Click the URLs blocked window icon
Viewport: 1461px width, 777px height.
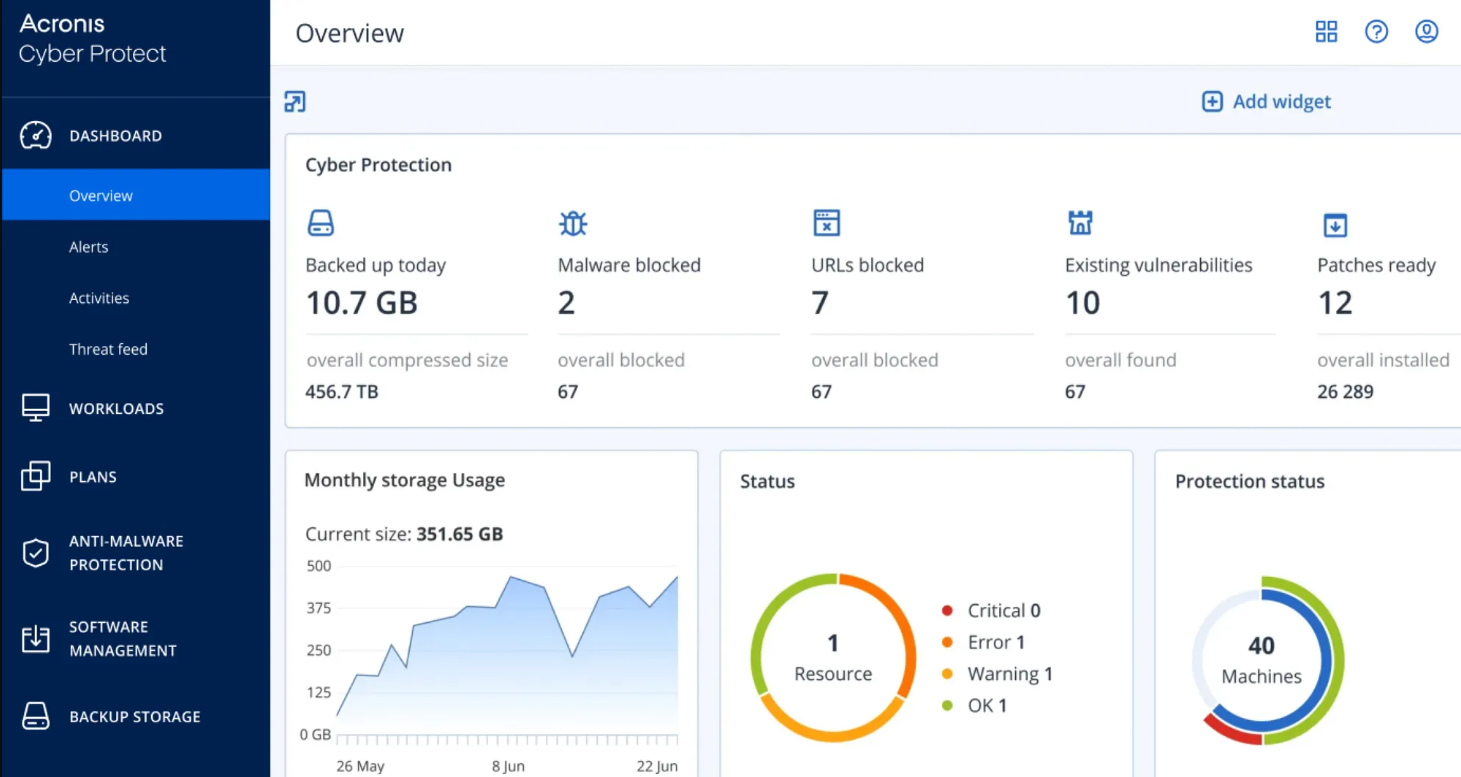click(x=826, y=223)
